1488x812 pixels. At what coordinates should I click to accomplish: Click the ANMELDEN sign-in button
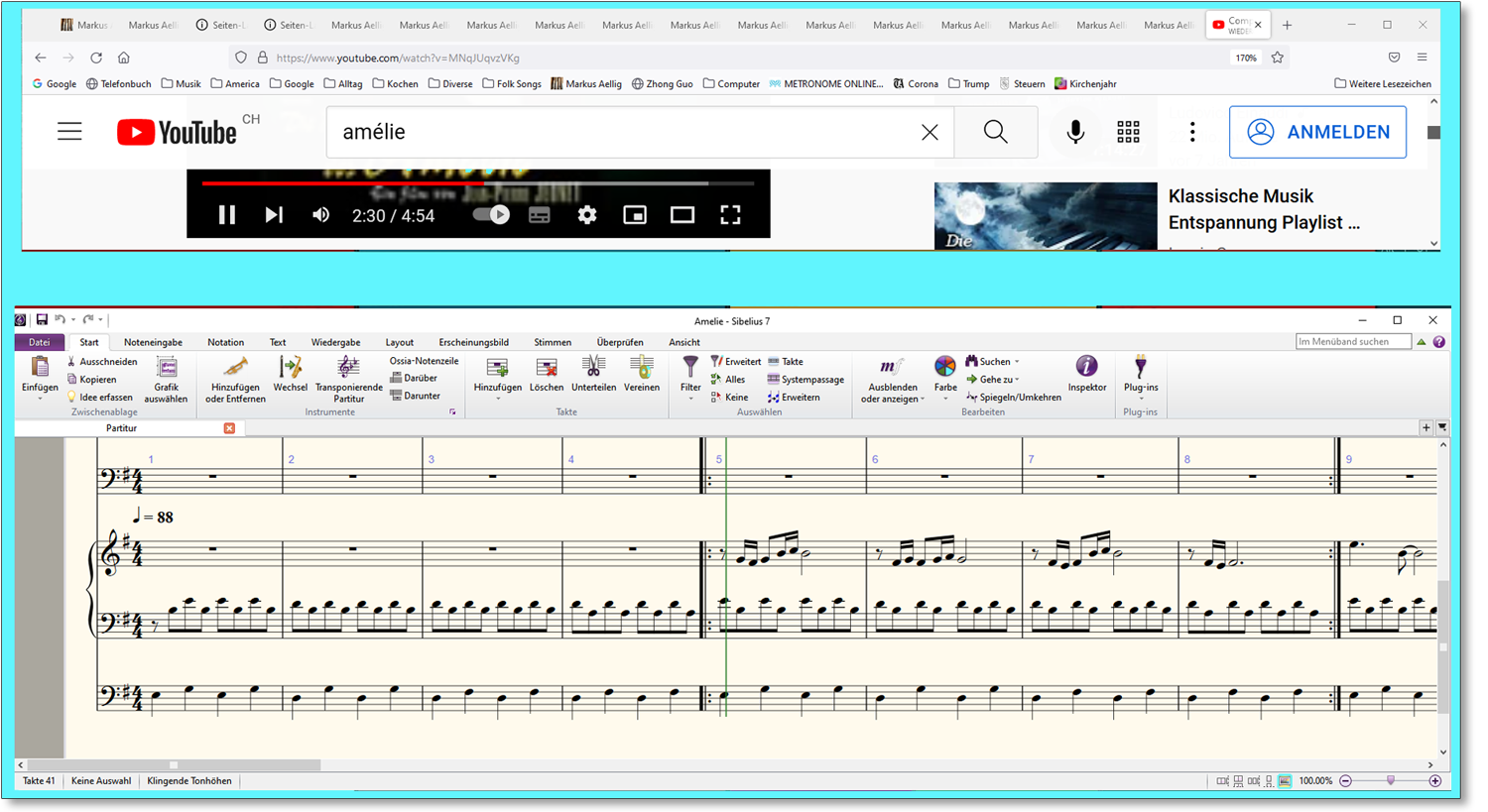pos(1316,132)
